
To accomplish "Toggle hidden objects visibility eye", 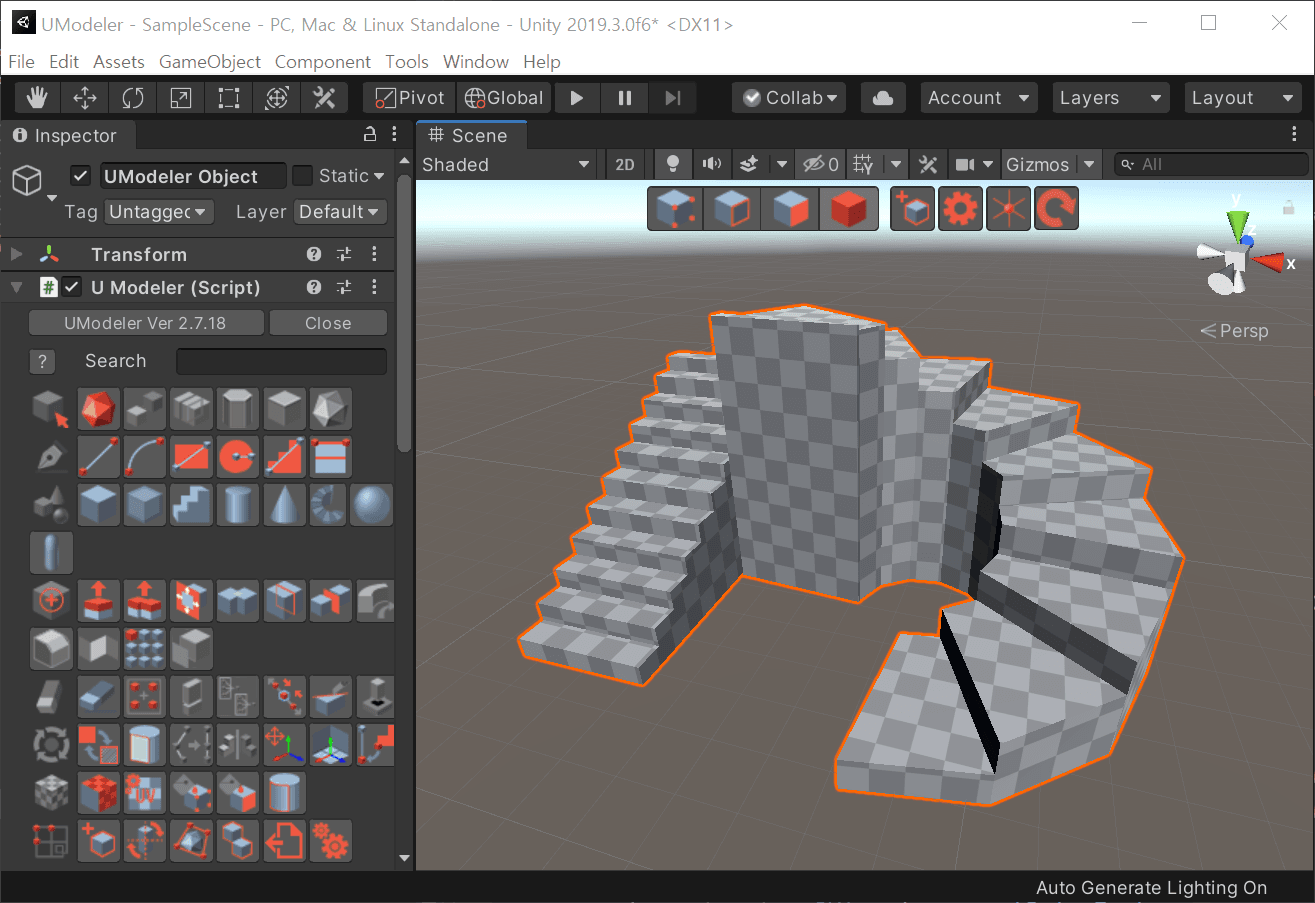I will 821,164.
